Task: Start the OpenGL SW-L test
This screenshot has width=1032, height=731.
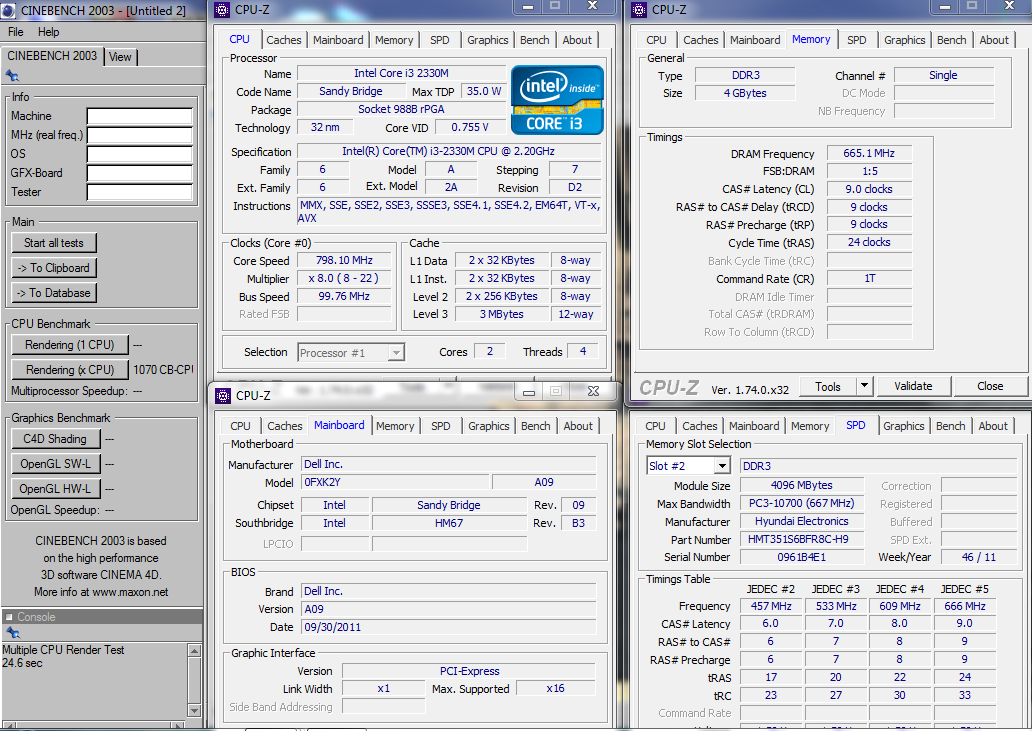Action: coord(55,464)
